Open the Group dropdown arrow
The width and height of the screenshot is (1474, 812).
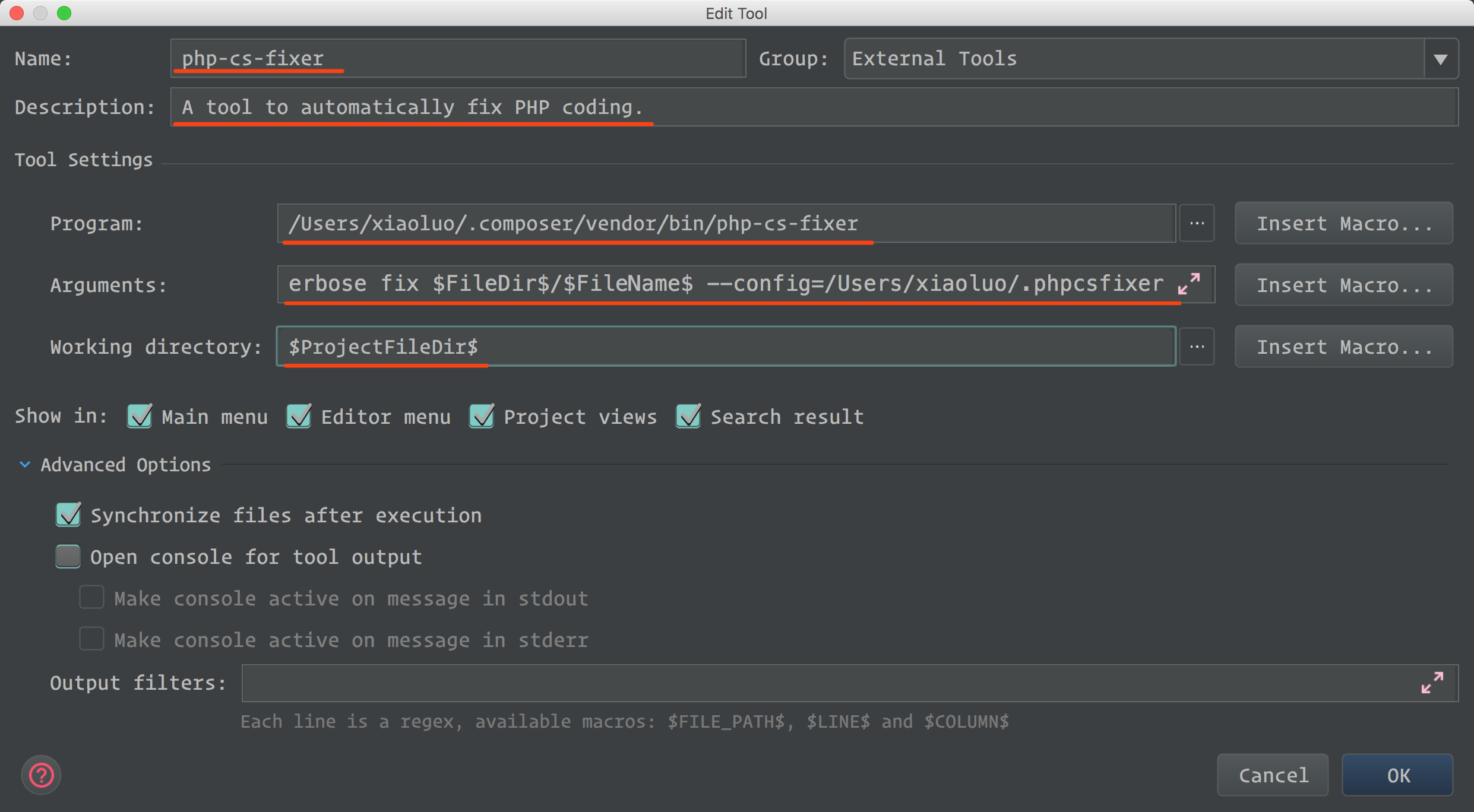click(1440, 59)
